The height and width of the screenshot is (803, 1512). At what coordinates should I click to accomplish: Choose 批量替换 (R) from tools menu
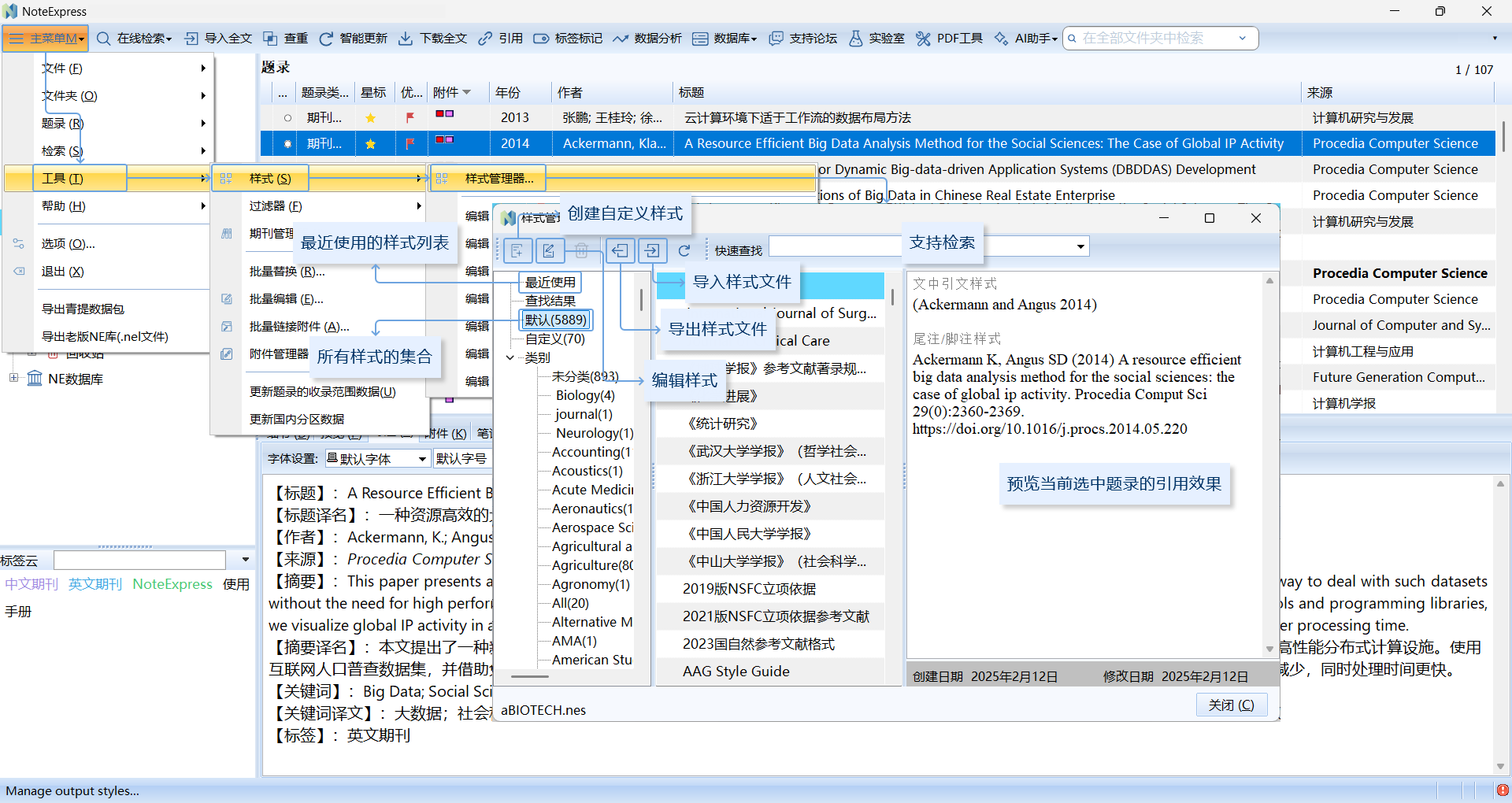(x=319, y=272)
